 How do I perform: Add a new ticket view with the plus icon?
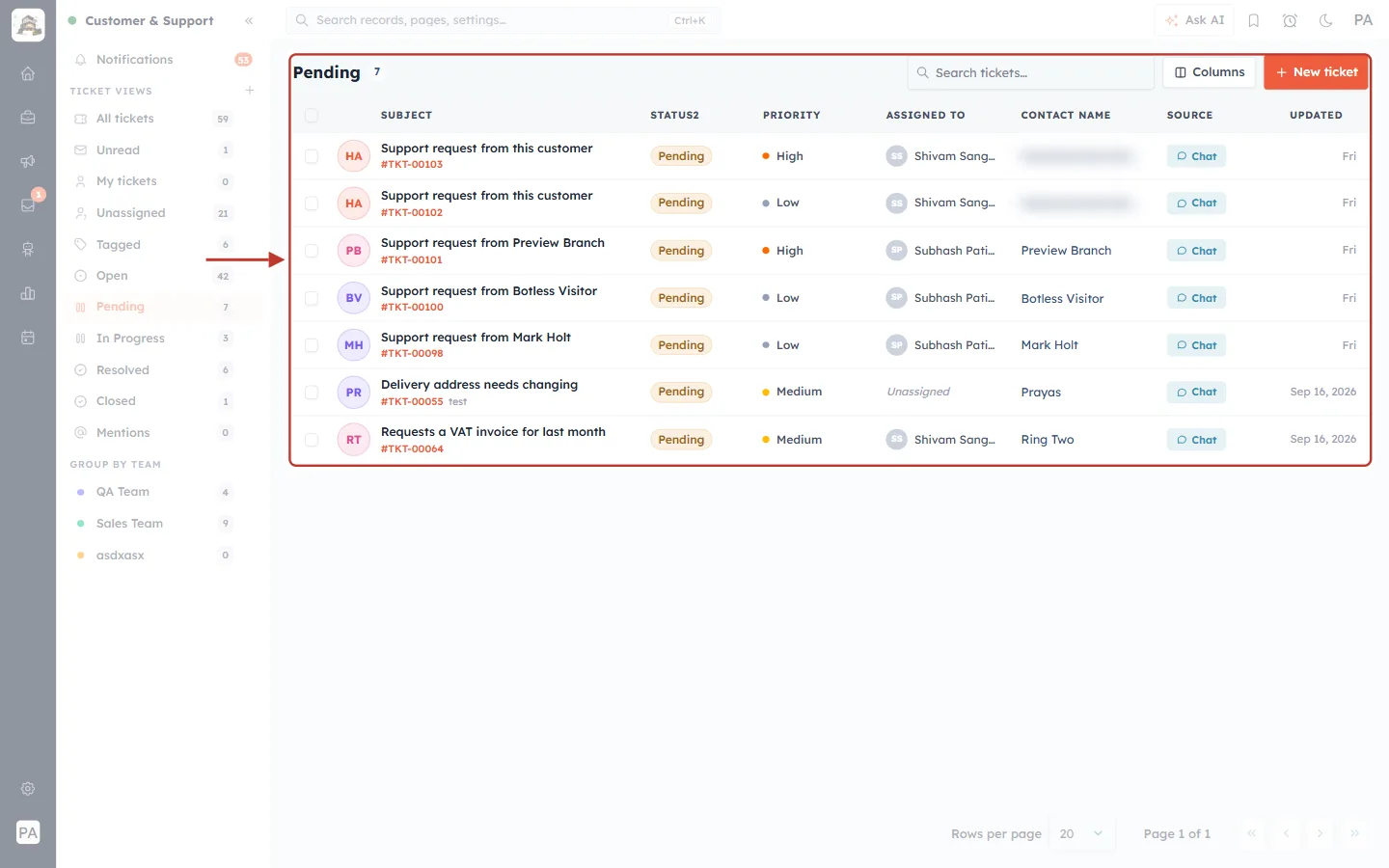pyautogui.click(x=250, y=91)
